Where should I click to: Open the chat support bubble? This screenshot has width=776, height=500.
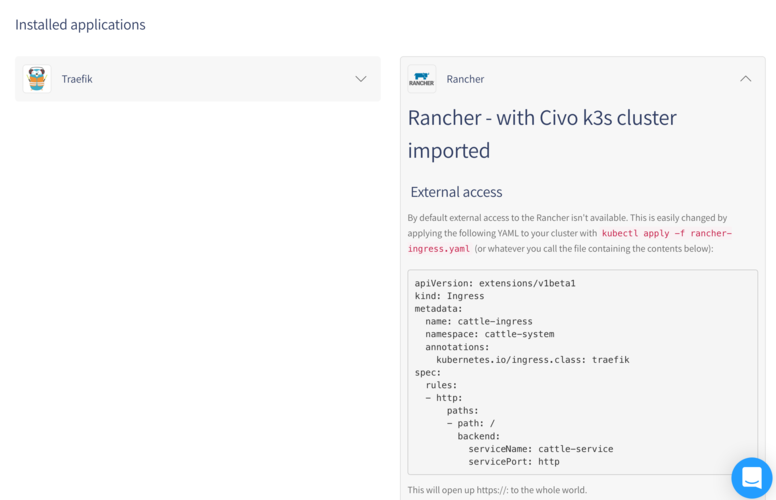pyautogui.click(x=752, y=478)
